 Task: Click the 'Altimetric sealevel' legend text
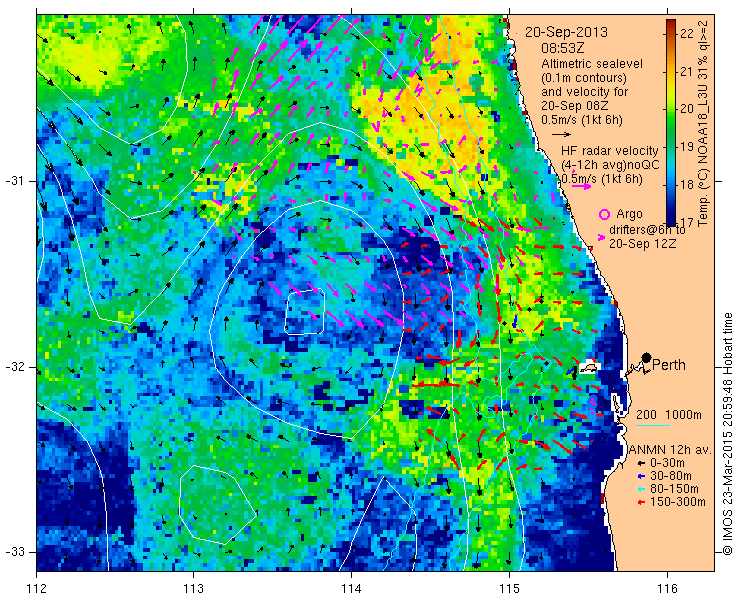tap(592, 64)
